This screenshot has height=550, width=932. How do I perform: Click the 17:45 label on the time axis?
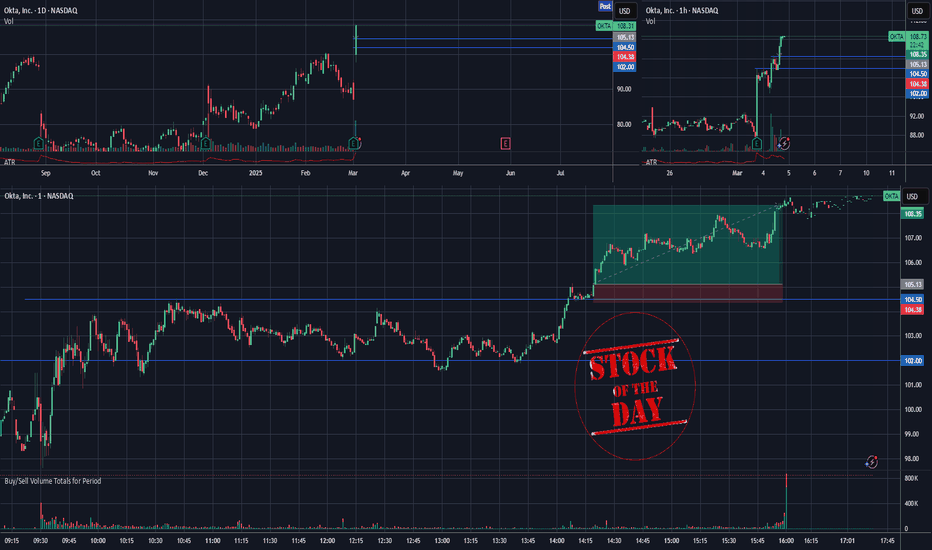pos(887,540)
